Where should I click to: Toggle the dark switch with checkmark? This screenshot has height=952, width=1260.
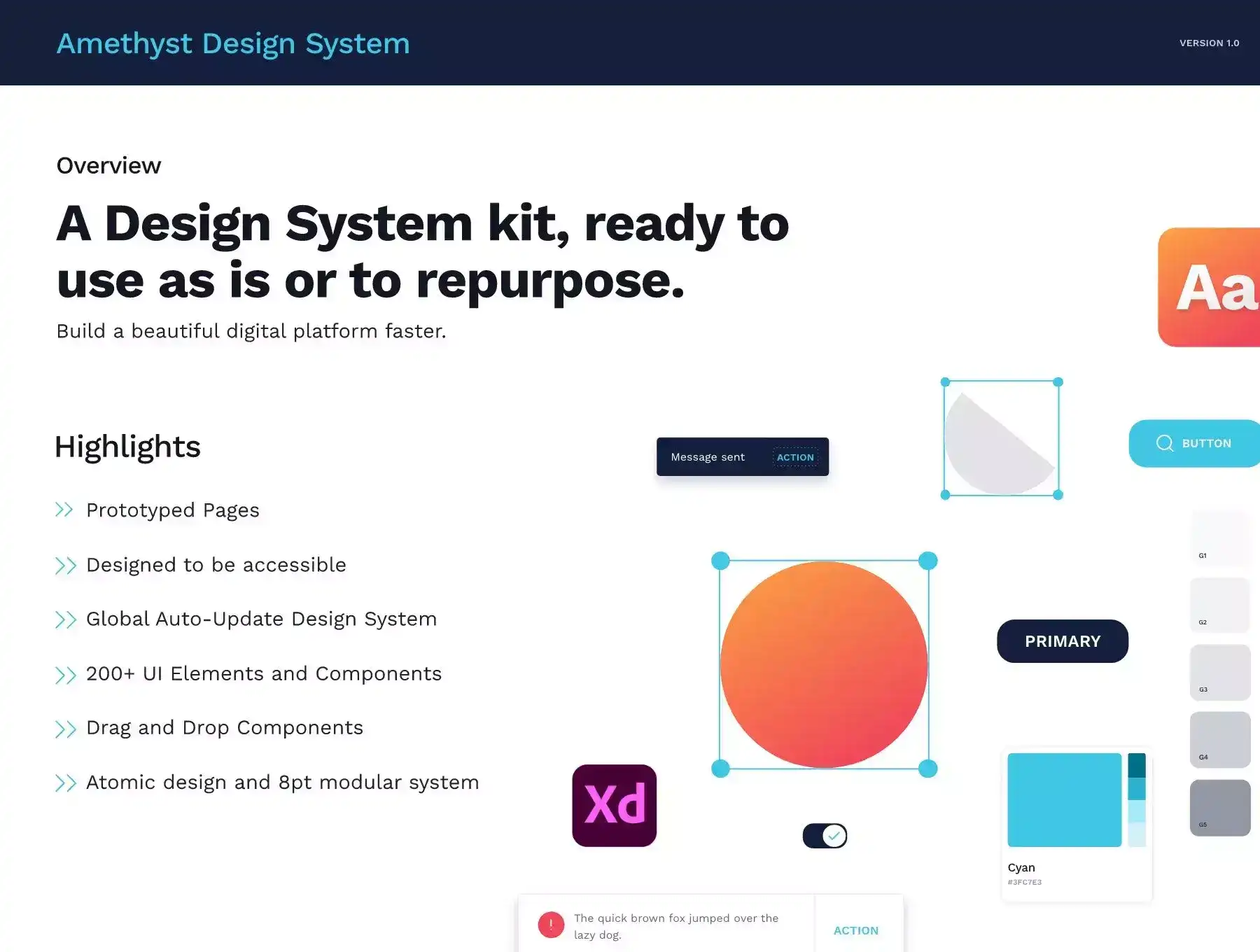825,836
